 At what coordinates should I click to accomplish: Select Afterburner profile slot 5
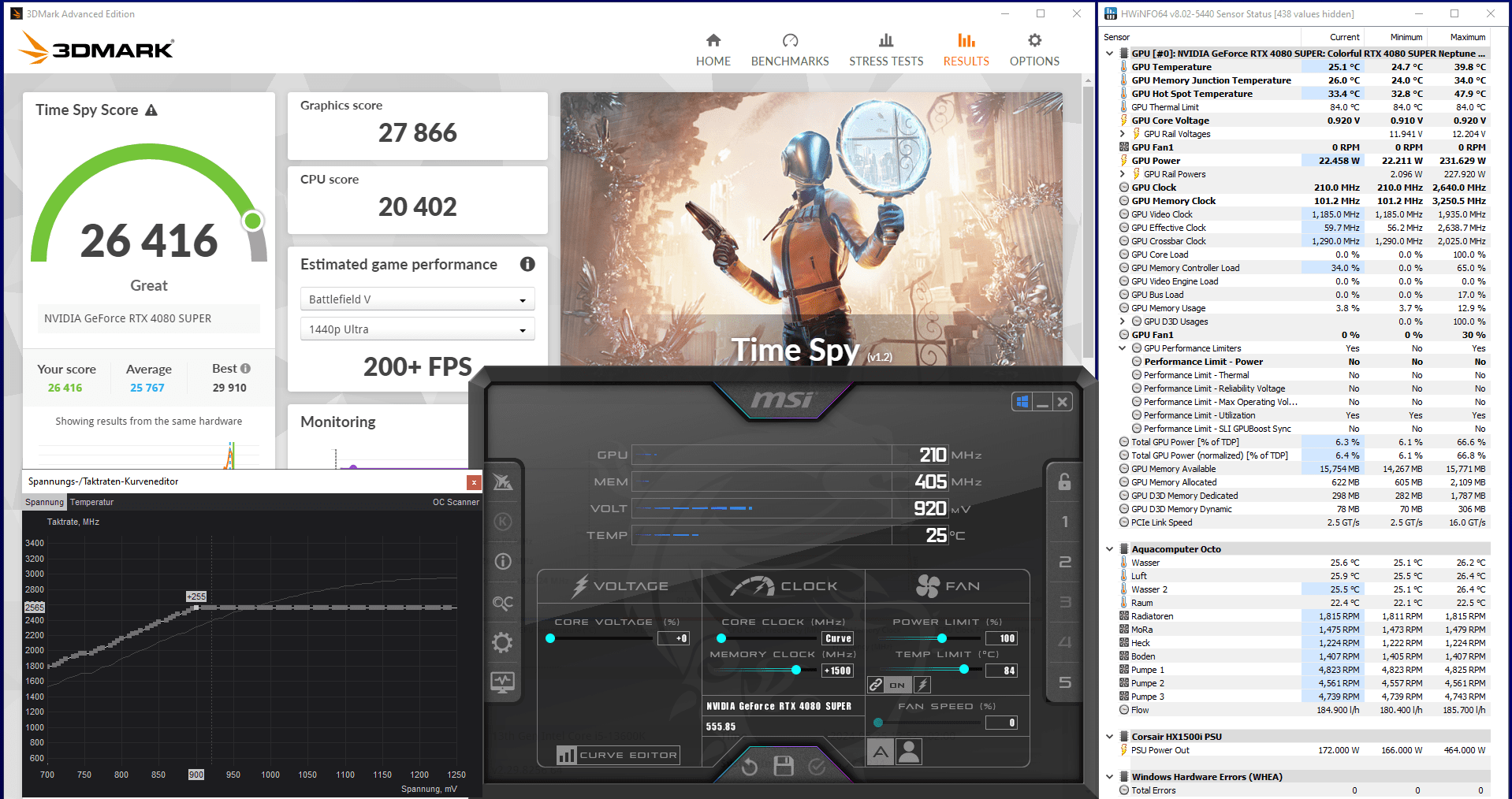tap(1065, 682)
